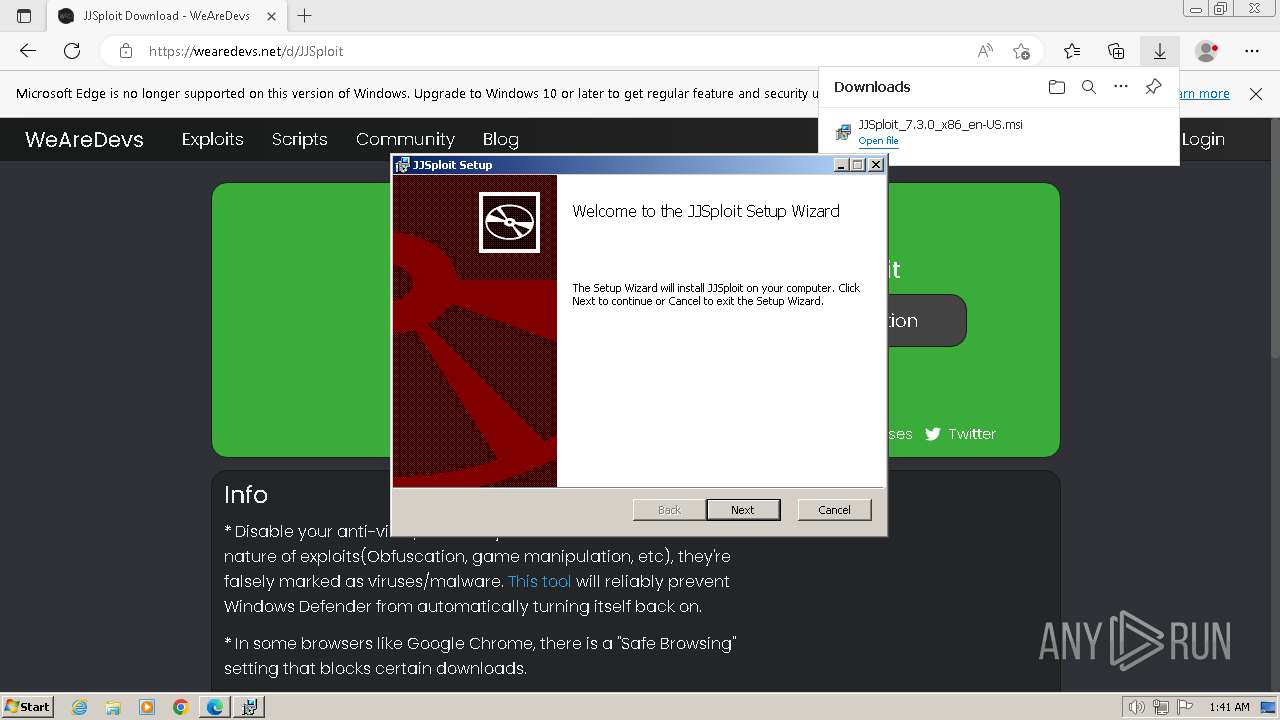Image resolution: width=1280 pixels, height=720 pixels.
Task: Click the Login link
Action: [x=1203, y=139]
